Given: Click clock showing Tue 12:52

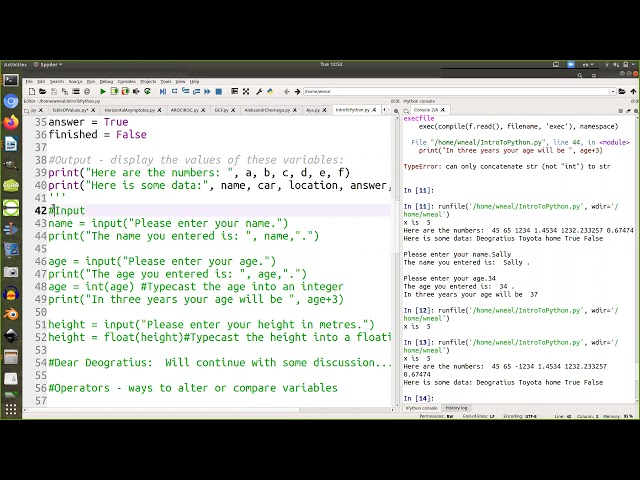Looking at the screenshot, I should pyautogui.click(x=331, y=64).
